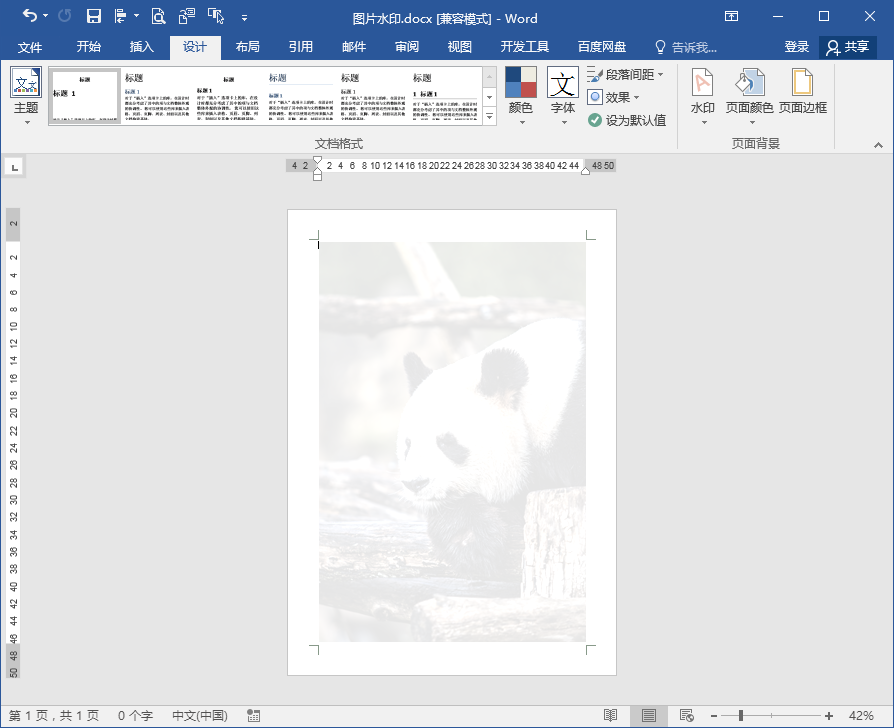The width and height of the screenshot is (894, 728).
Task: Switch to the 审阅 tab
Action: (x=407, y=47)
